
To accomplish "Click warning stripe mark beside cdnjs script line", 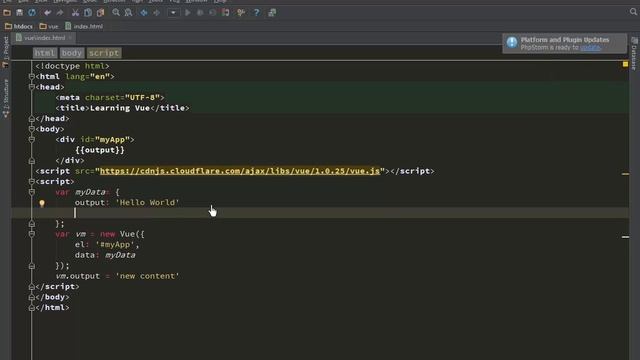I will click(625, 174).
